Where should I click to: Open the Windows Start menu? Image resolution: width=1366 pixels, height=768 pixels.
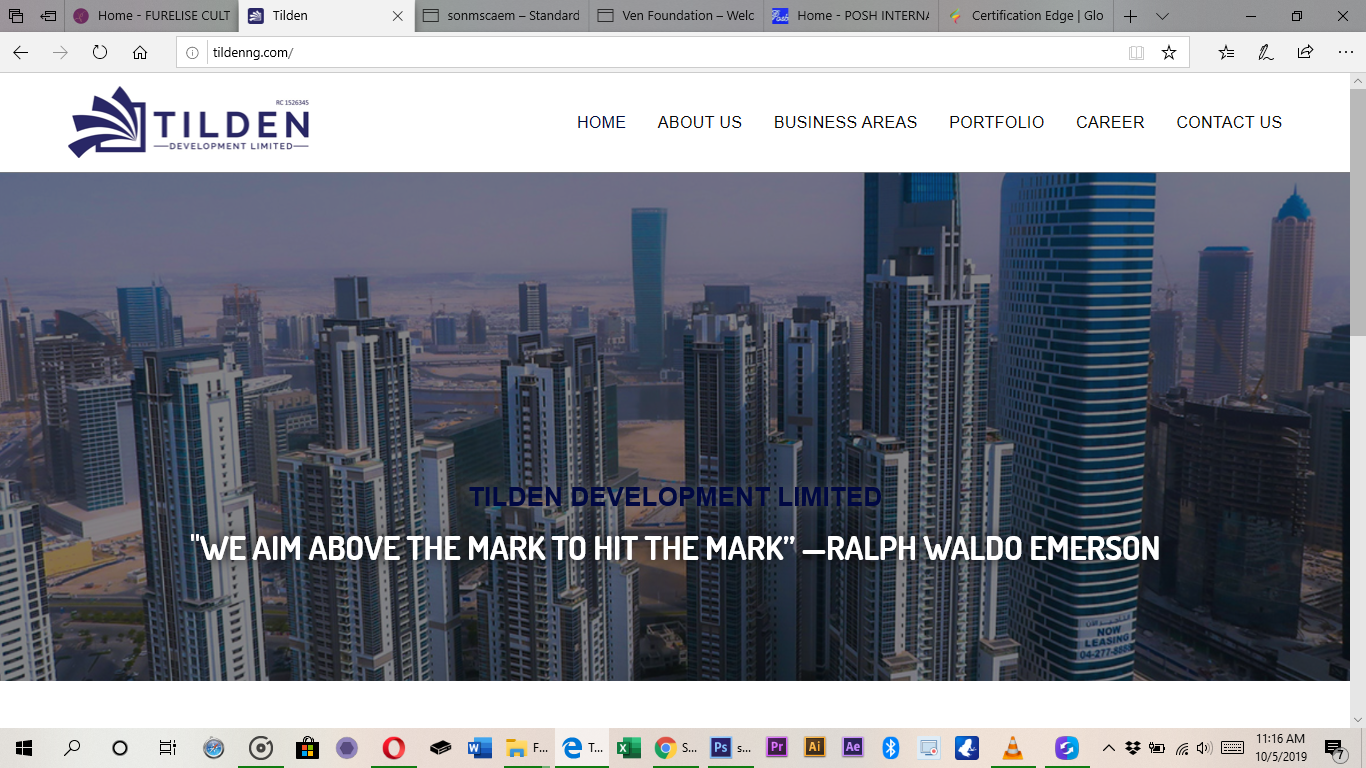click(24, 748)
